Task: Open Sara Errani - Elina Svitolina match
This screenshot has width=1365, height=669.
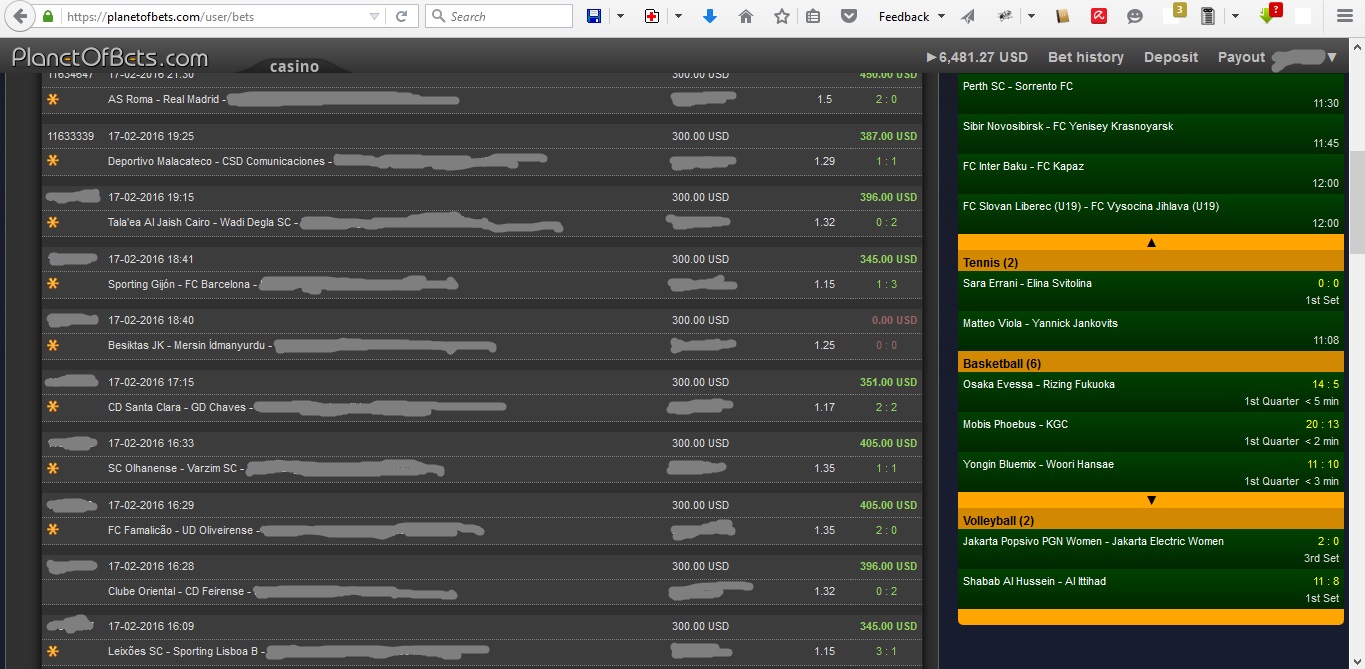Action: 1151,291
